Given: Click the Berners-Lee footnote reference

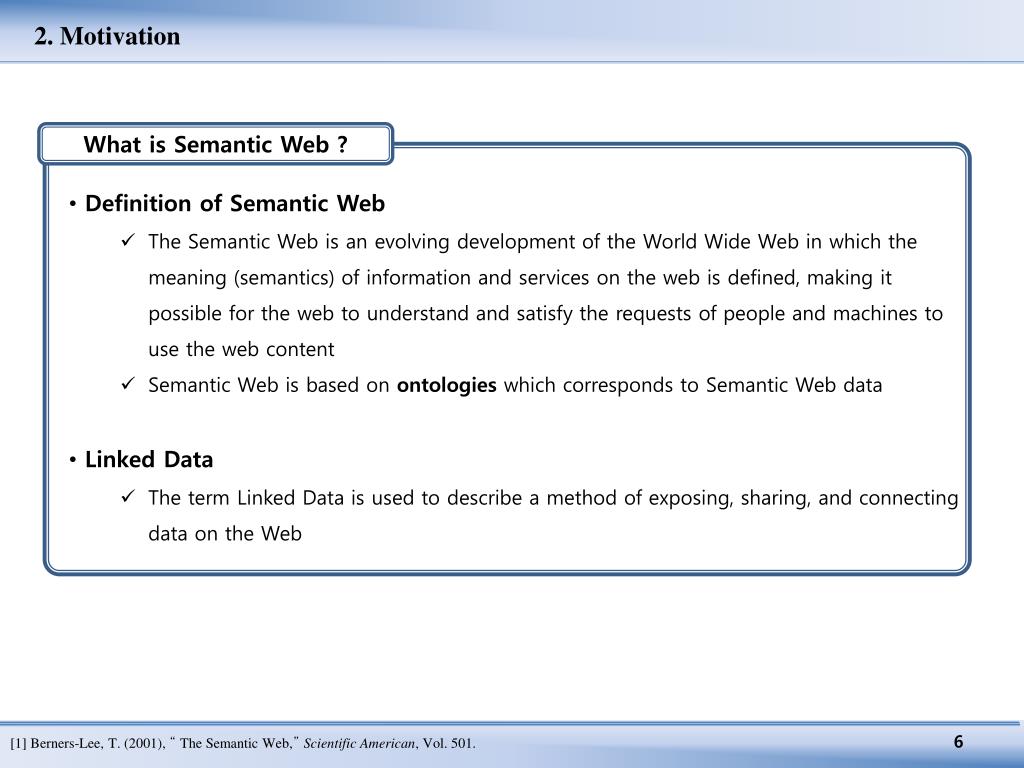Looking at the screenshot, I should point(243,743).
